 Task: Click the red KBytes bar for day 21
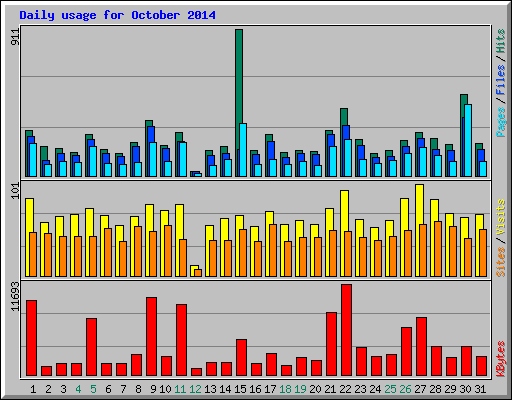331,344
